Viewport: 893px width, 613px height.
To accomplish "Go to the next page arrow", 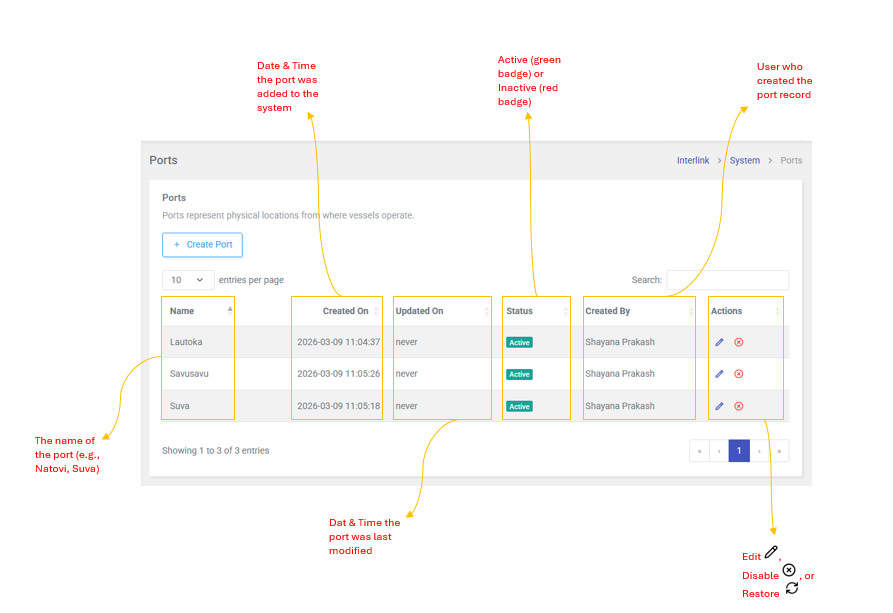I will pos(759,451).
